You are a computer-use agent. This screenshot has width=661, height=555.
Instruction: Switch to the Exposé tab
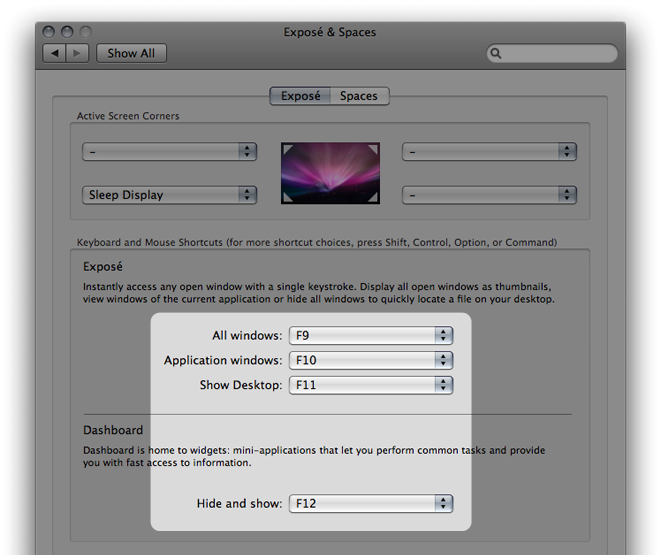coord(300,96)
